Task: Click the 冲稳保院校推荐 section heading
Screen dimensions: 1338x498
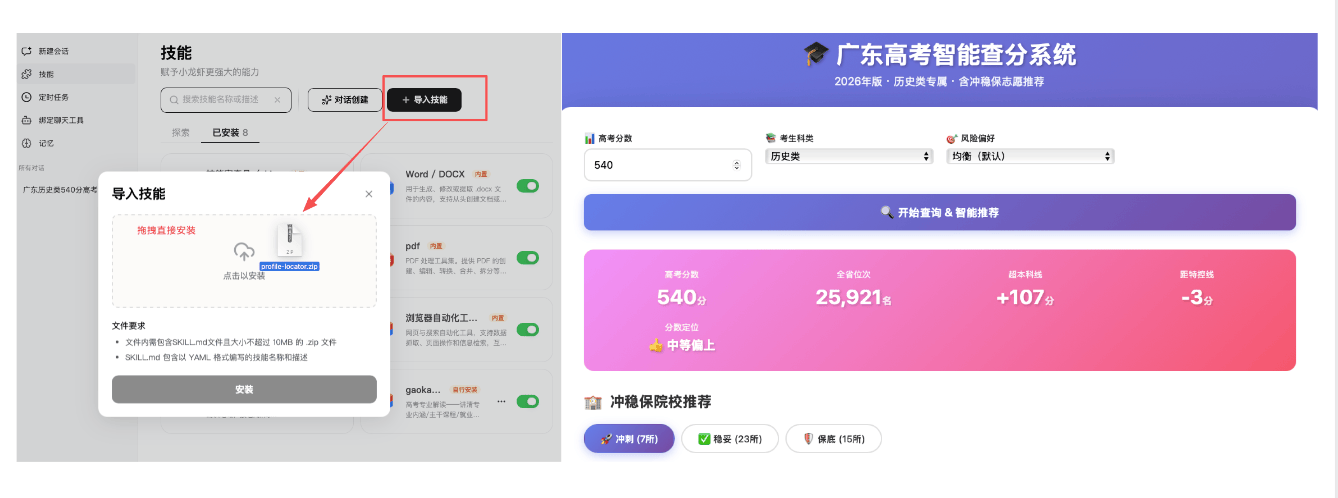Action: click(647, 402)
